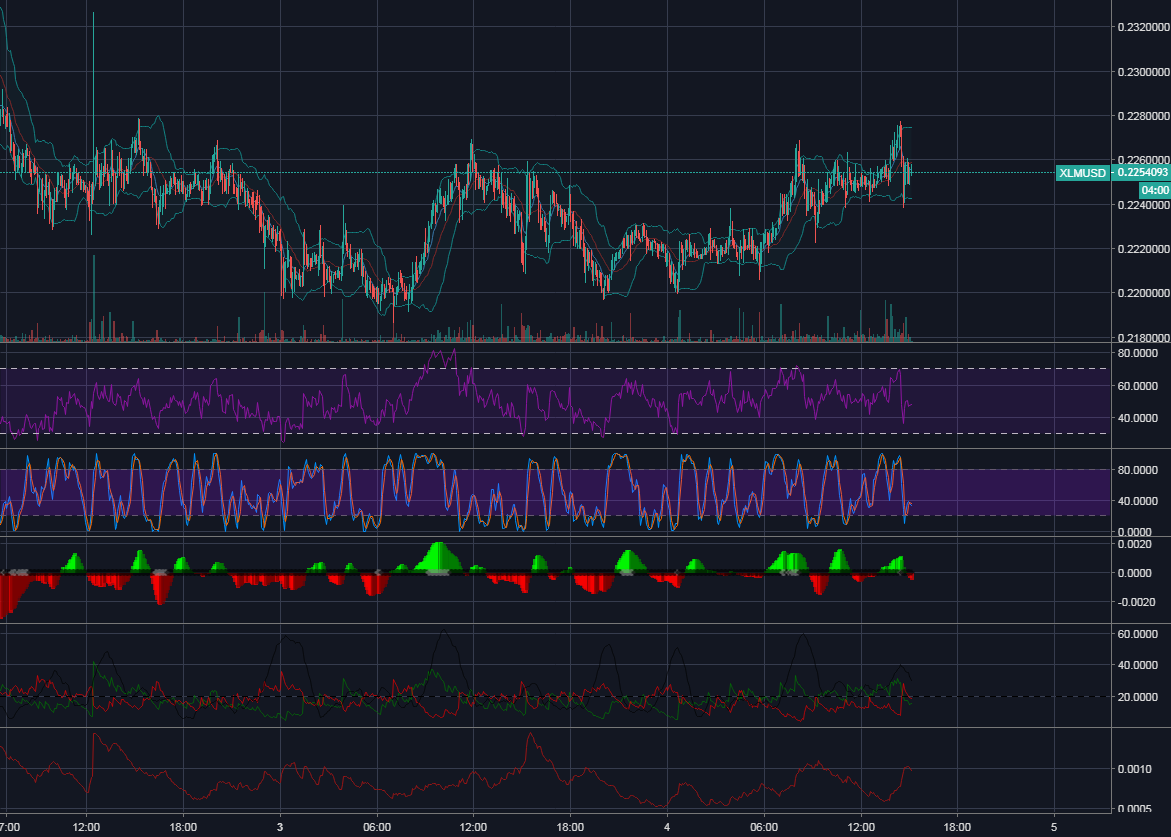1171x837 pixels.
Task: Click the 04:00 candle countdown label
Action: pos(1155,190)
